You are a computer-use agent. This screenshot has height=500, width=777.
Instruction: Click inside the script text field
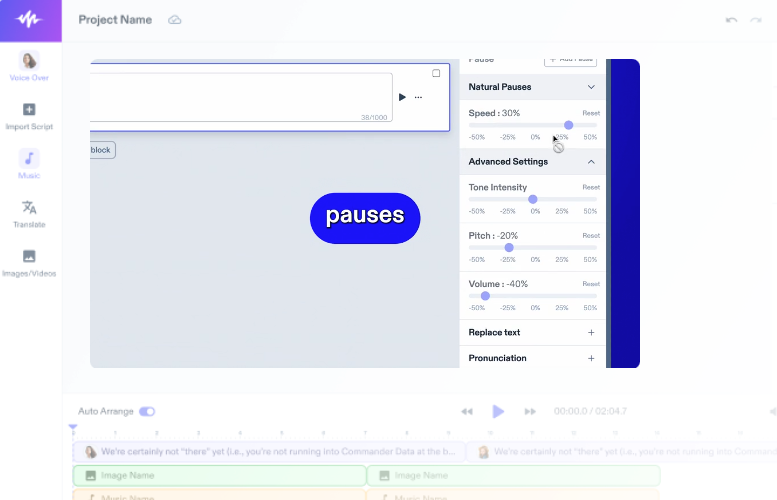[241, 97]
